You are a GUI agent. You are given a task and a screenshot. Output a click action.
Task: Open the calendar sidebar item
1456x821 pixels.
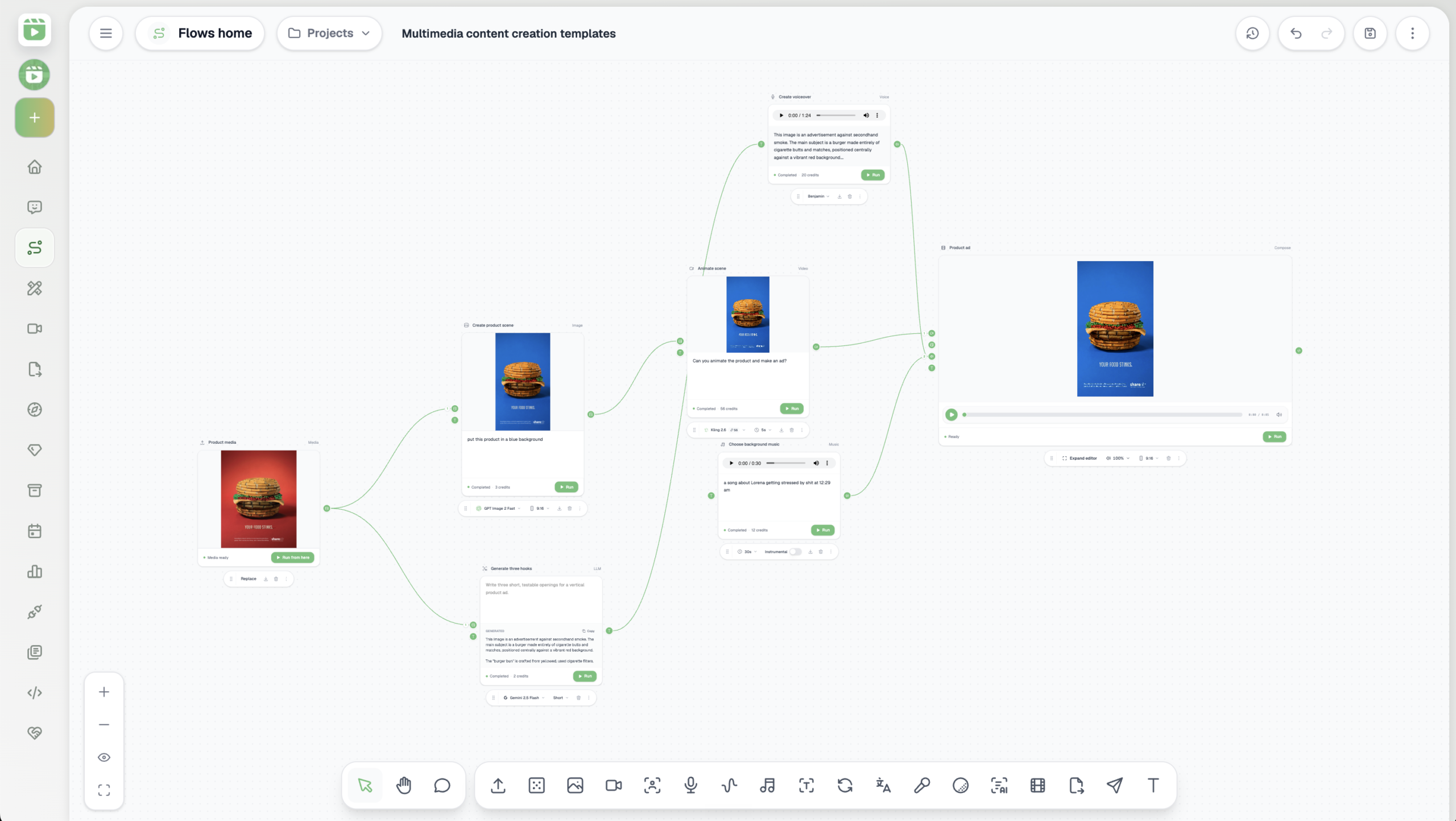tap(35, 531)
